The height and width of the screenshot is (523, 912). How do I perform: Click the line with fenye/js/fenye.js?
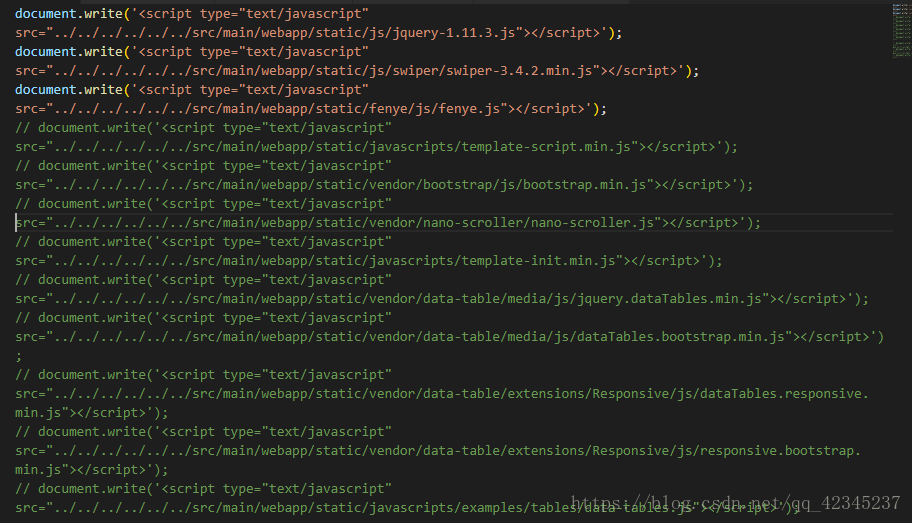(311, 109)
